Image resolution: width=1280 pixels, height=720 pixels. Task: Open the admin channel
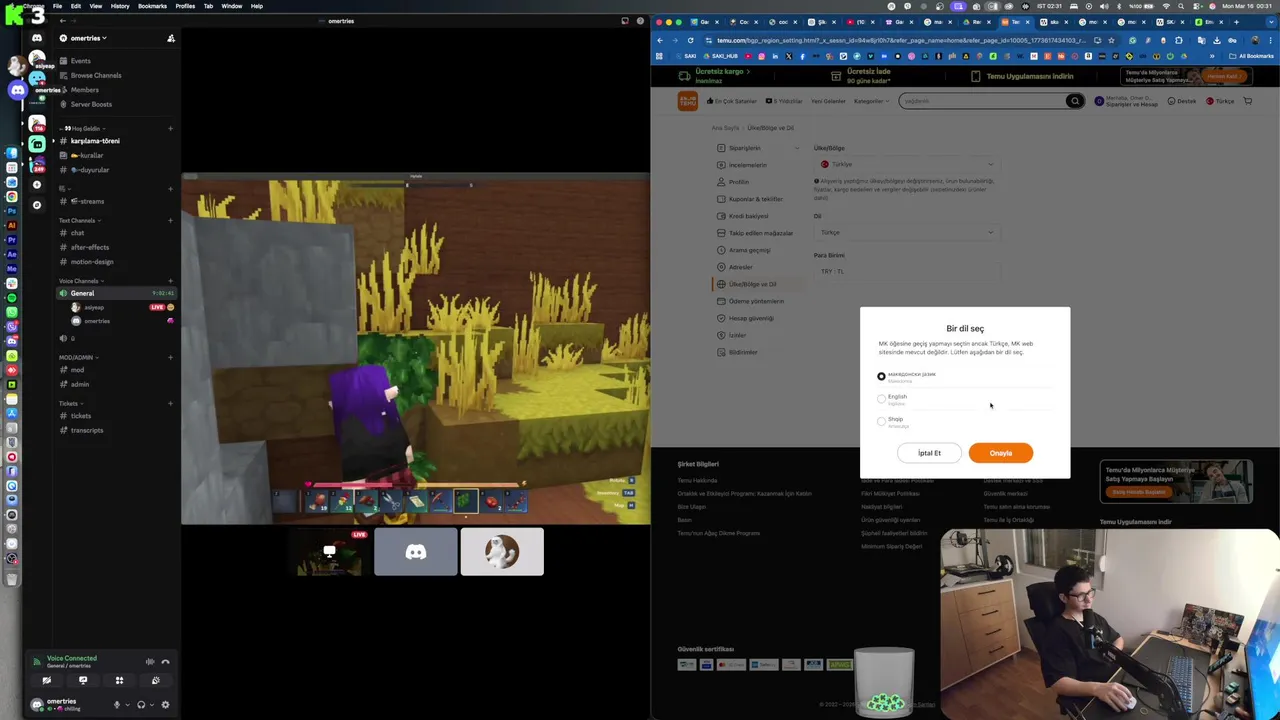pyautogui.click(x=79, y=384)
